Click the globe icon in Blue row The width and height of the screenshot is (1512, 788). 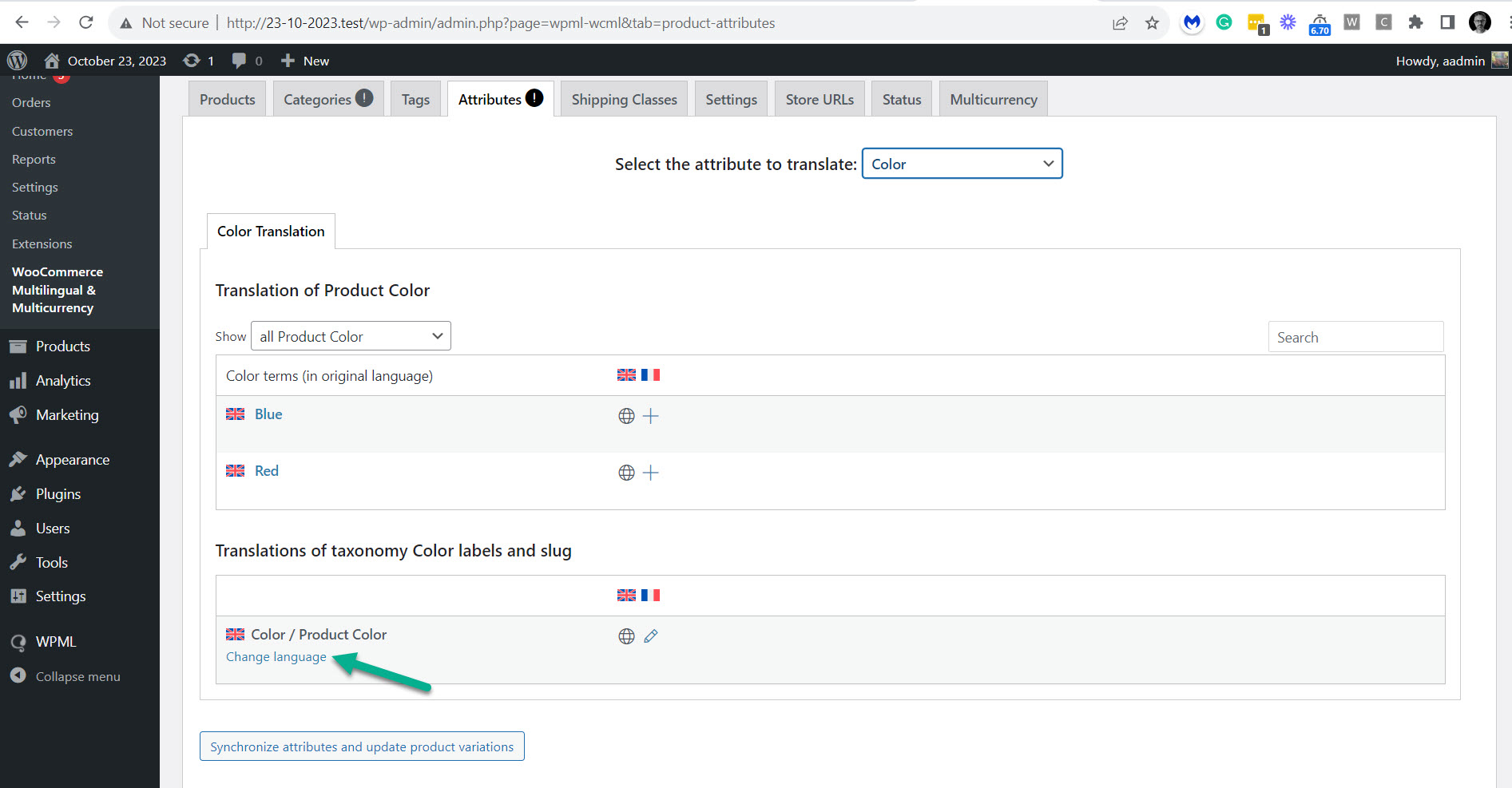coord(627,416)
